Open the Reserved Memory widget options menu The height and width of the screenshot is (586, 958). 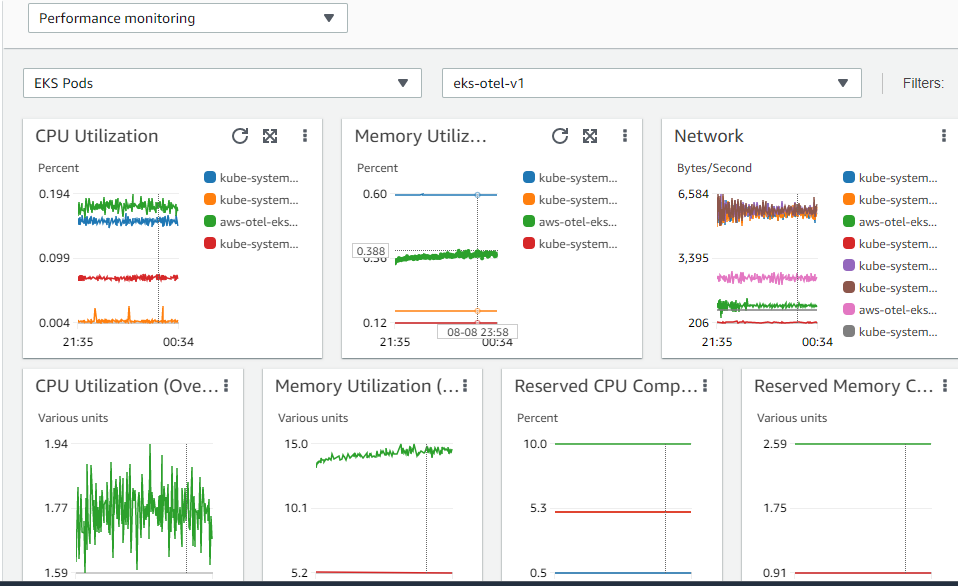point(946,385)
